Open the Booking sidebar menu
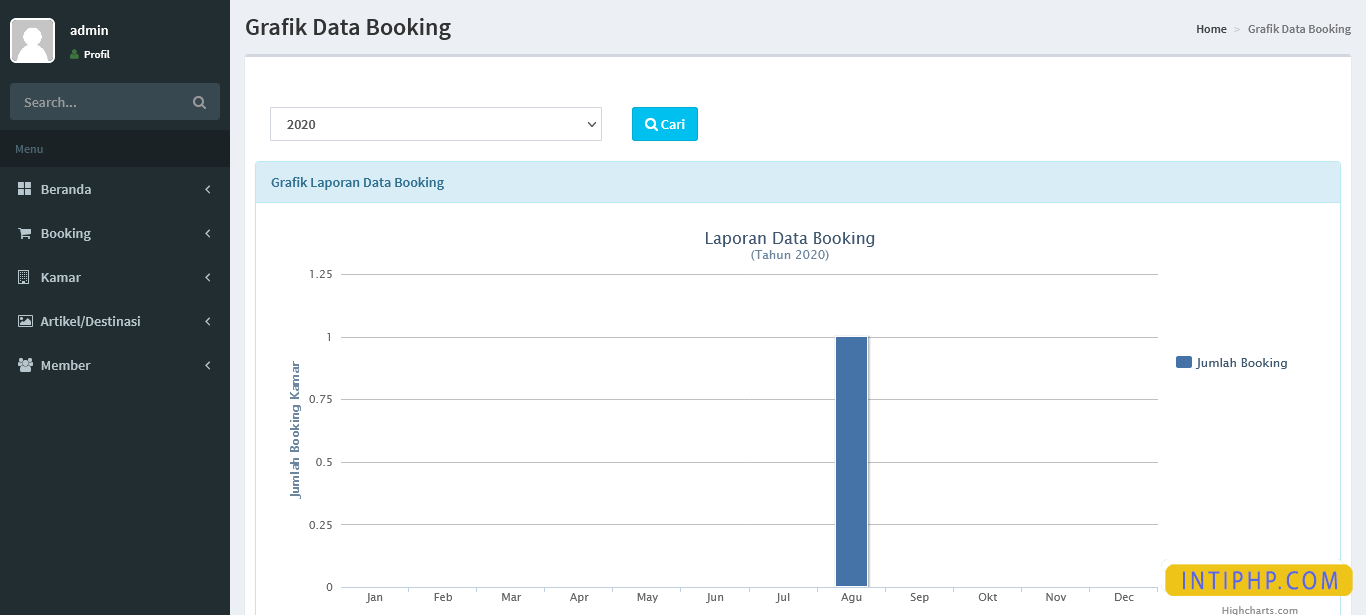 tap(66, 233)
